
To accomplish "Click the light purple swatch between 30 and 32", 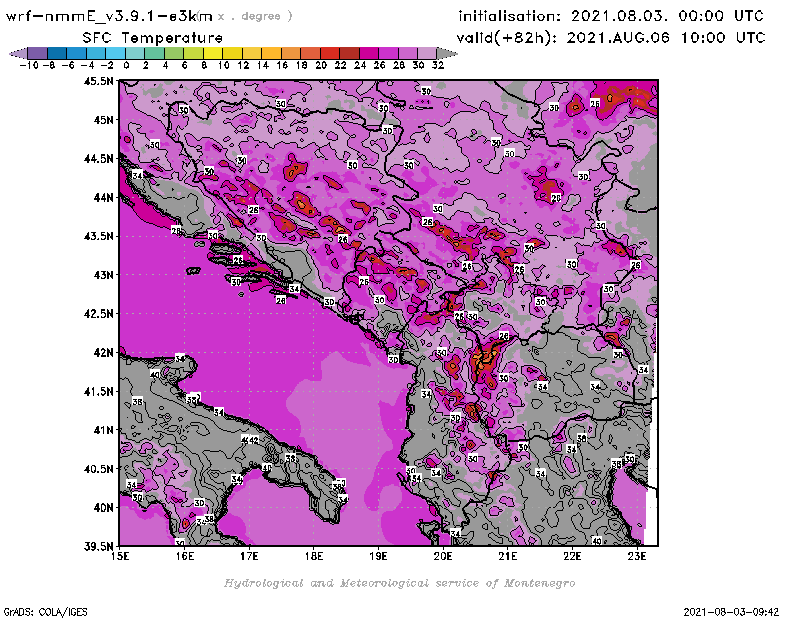I will coord(428,53).
